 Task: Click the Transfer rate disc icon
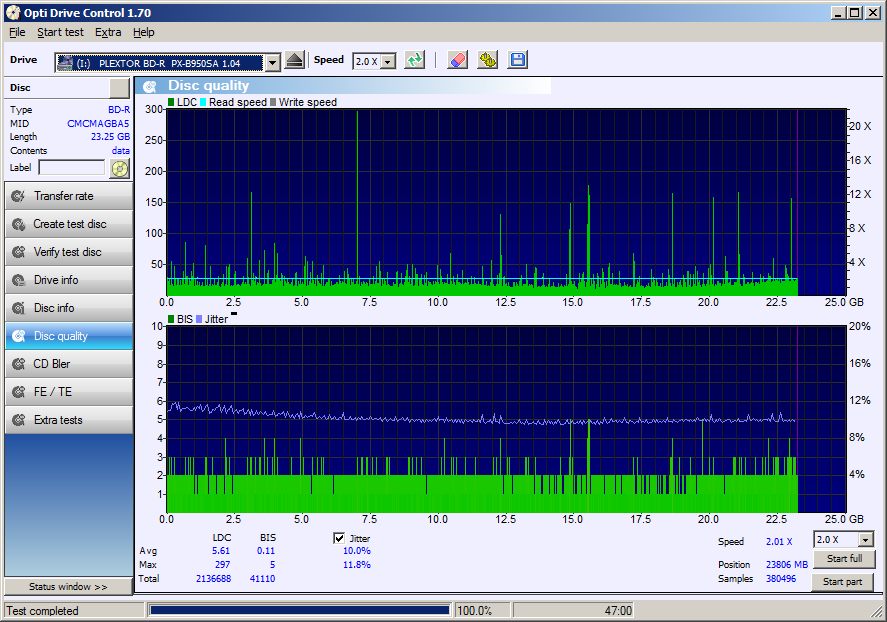[x=19, y=196]
